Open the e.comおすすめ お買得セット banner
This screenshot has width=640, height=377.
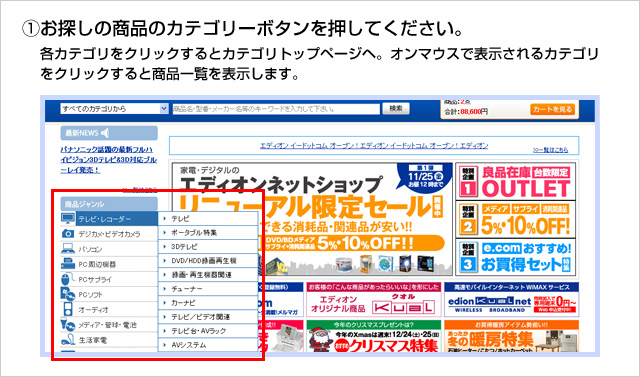click(516, 257)
